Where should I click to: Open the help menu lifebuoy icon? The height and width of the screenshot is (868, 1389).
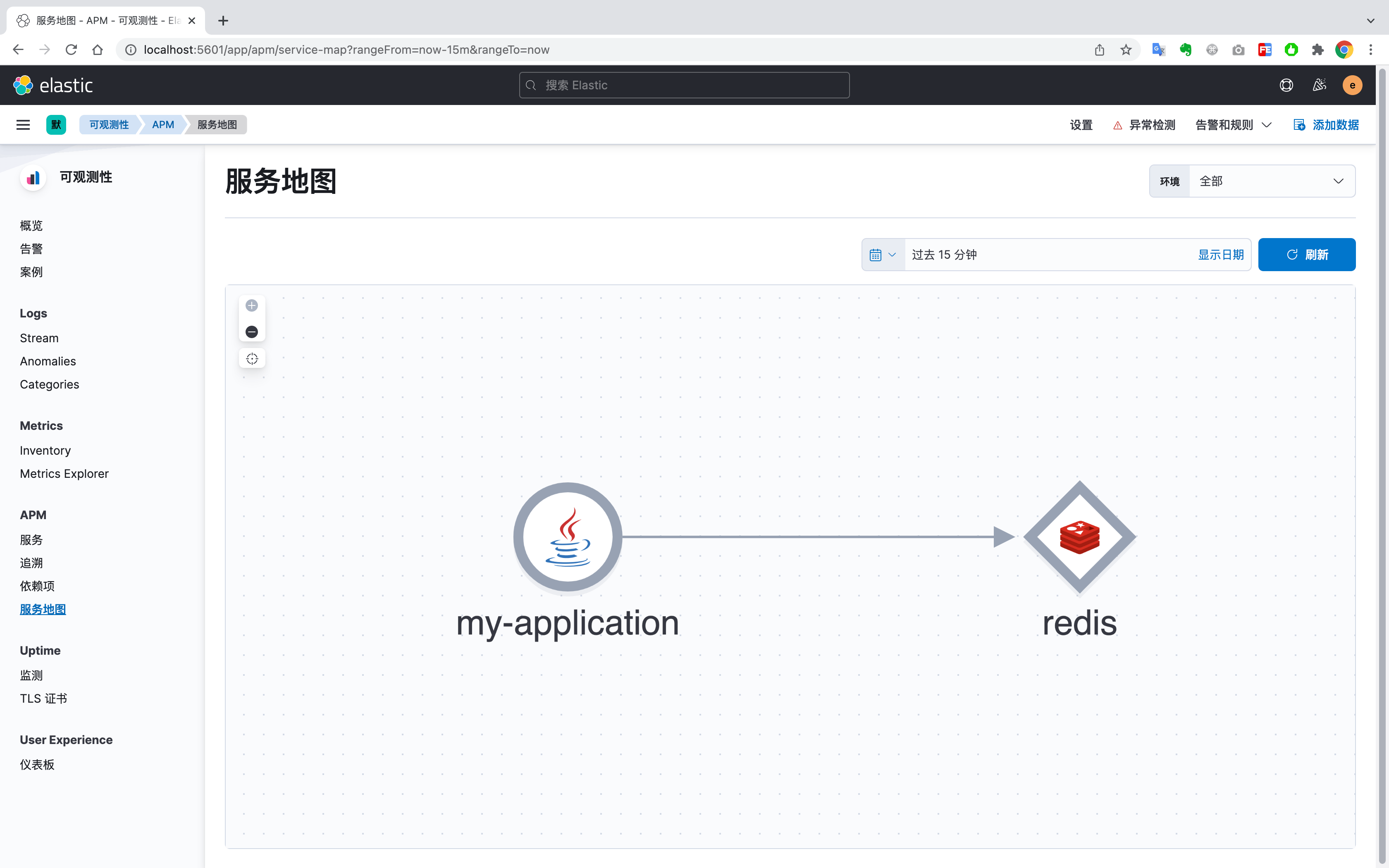pos(1286,85)
